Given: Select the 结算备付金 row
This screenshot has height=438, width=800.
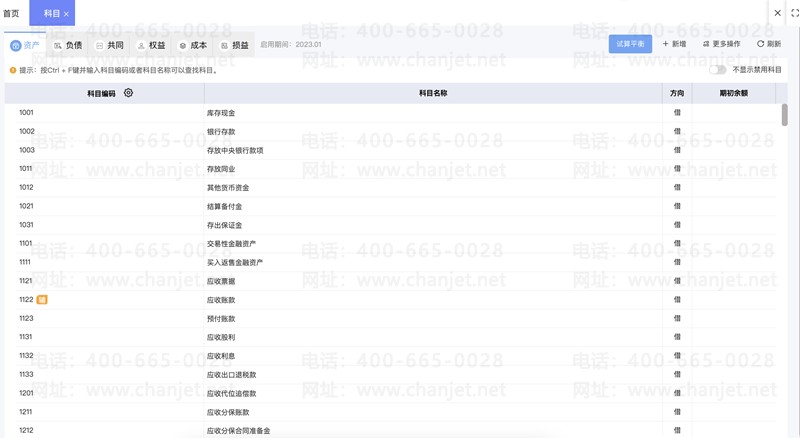Looking at the screenshot, I should point(224,206).
